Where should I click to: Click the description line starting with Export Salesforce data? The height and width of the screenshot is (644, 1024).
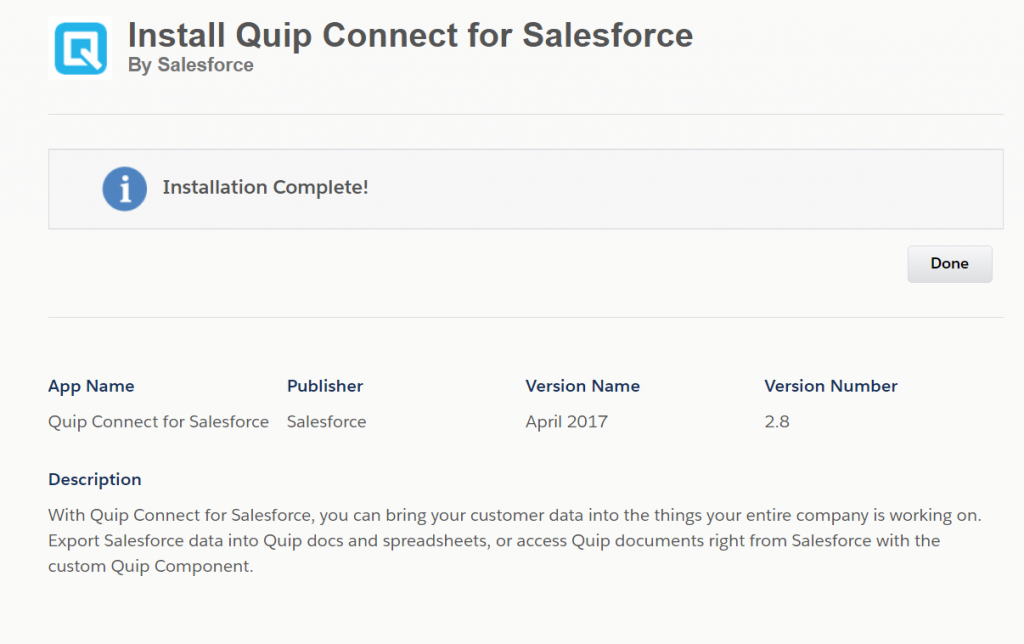point(494,541)
